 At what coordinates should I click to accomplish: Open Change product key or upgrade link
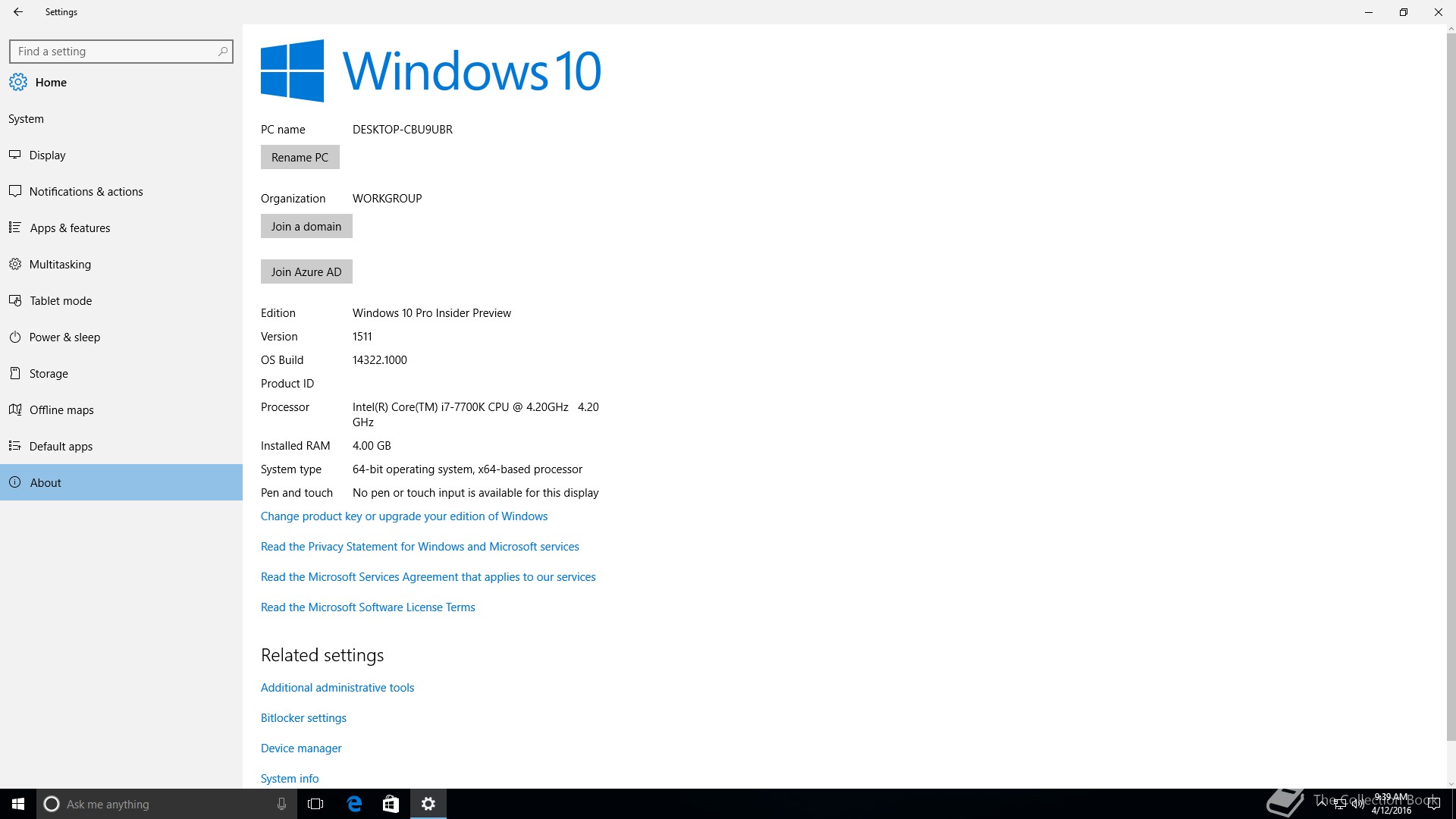404,516
